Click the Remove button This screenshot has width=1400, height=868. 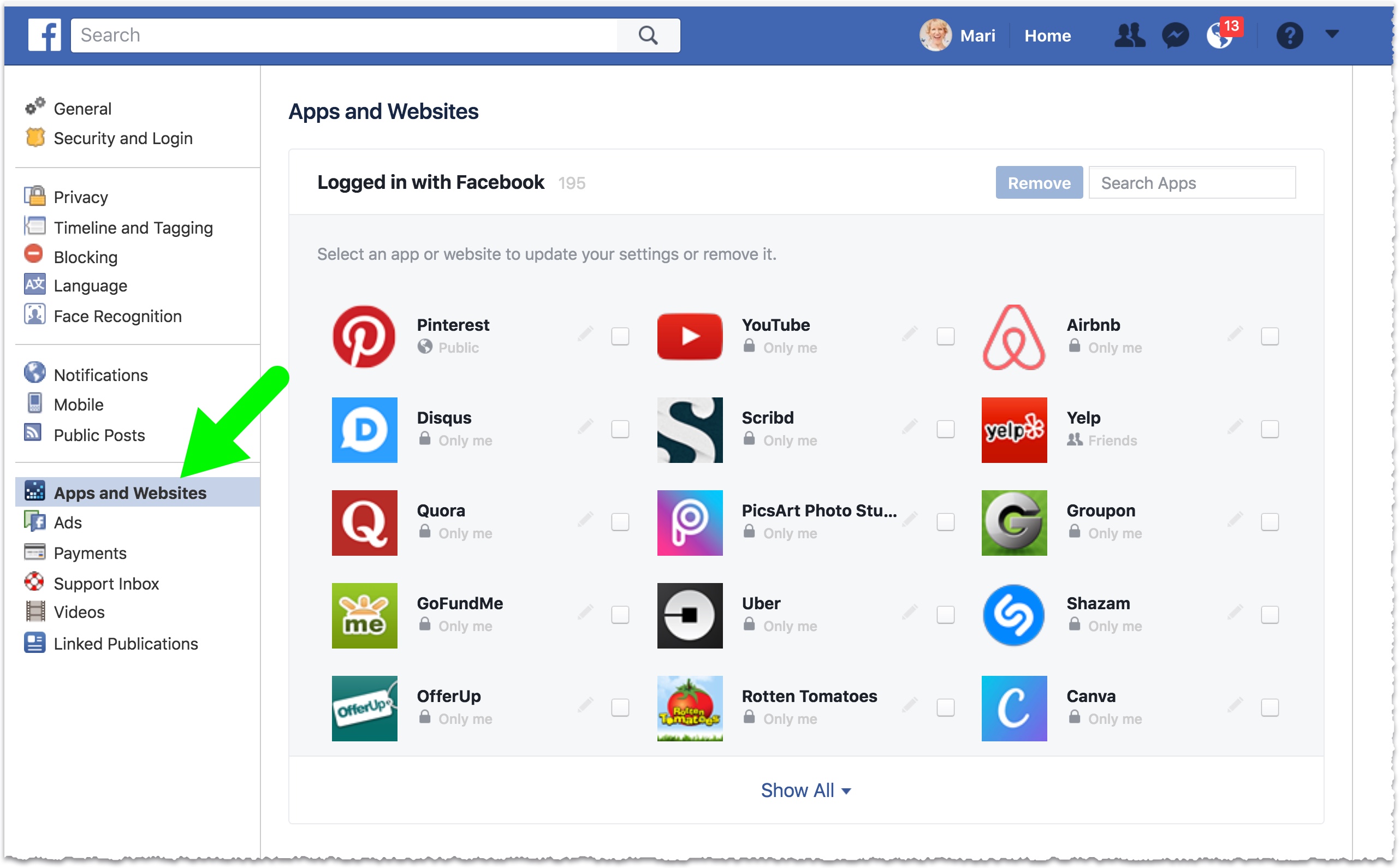tap(1039, 182)
